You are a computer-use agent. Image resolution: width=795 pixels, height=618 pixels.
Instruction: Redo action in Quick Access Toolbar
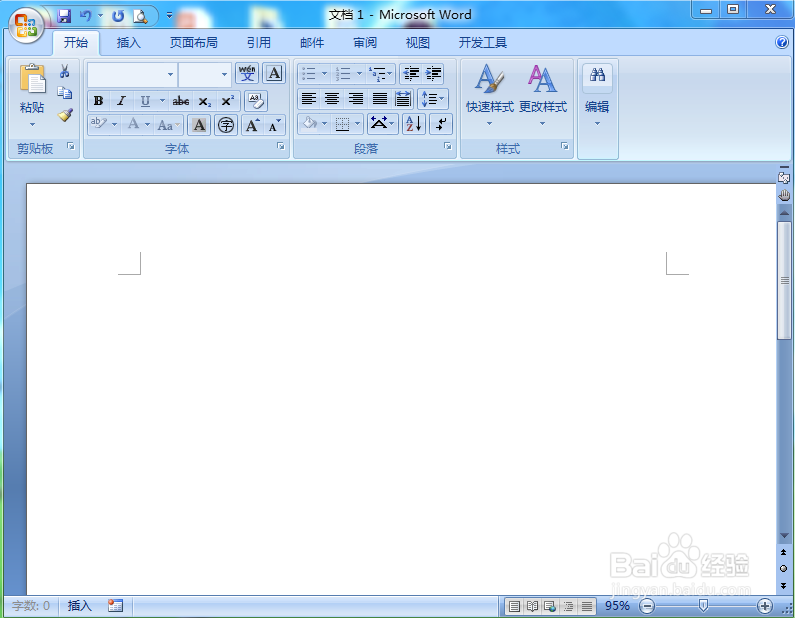[118, 16]
